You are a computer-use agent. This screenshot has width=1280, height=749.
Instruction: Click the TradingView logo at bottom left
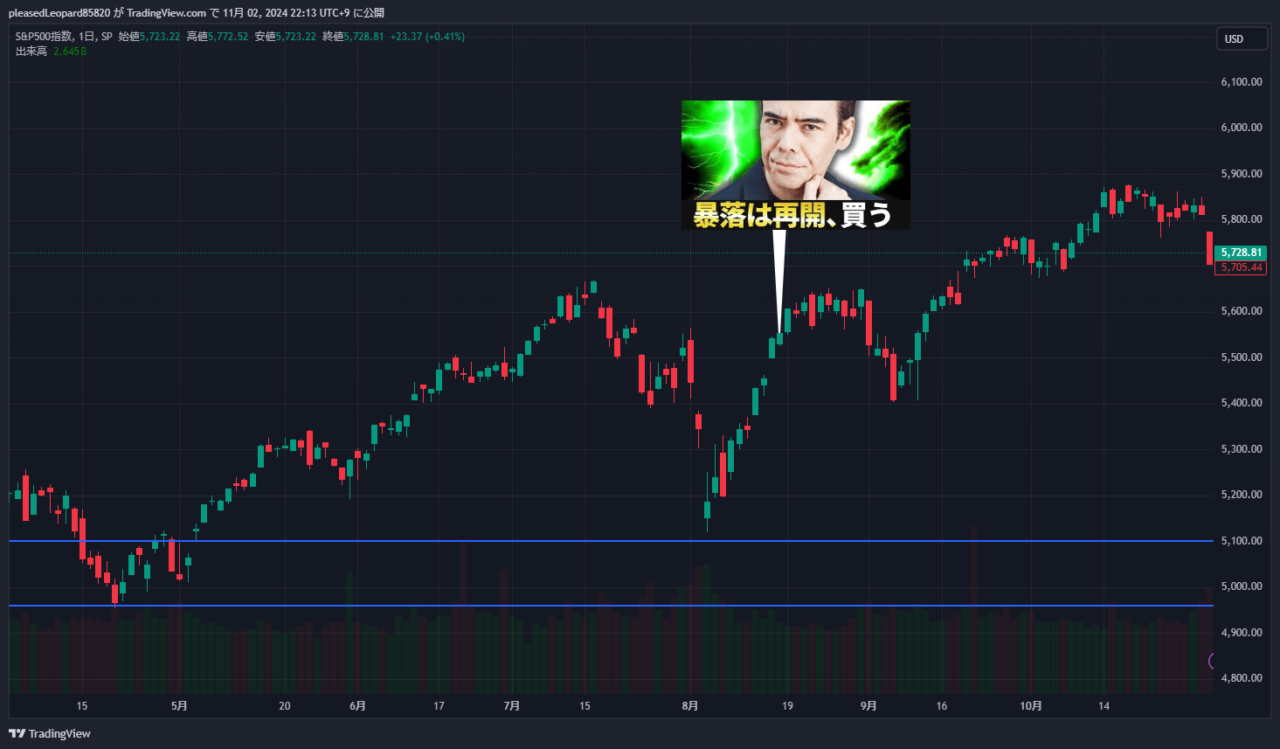coord(51,733)
